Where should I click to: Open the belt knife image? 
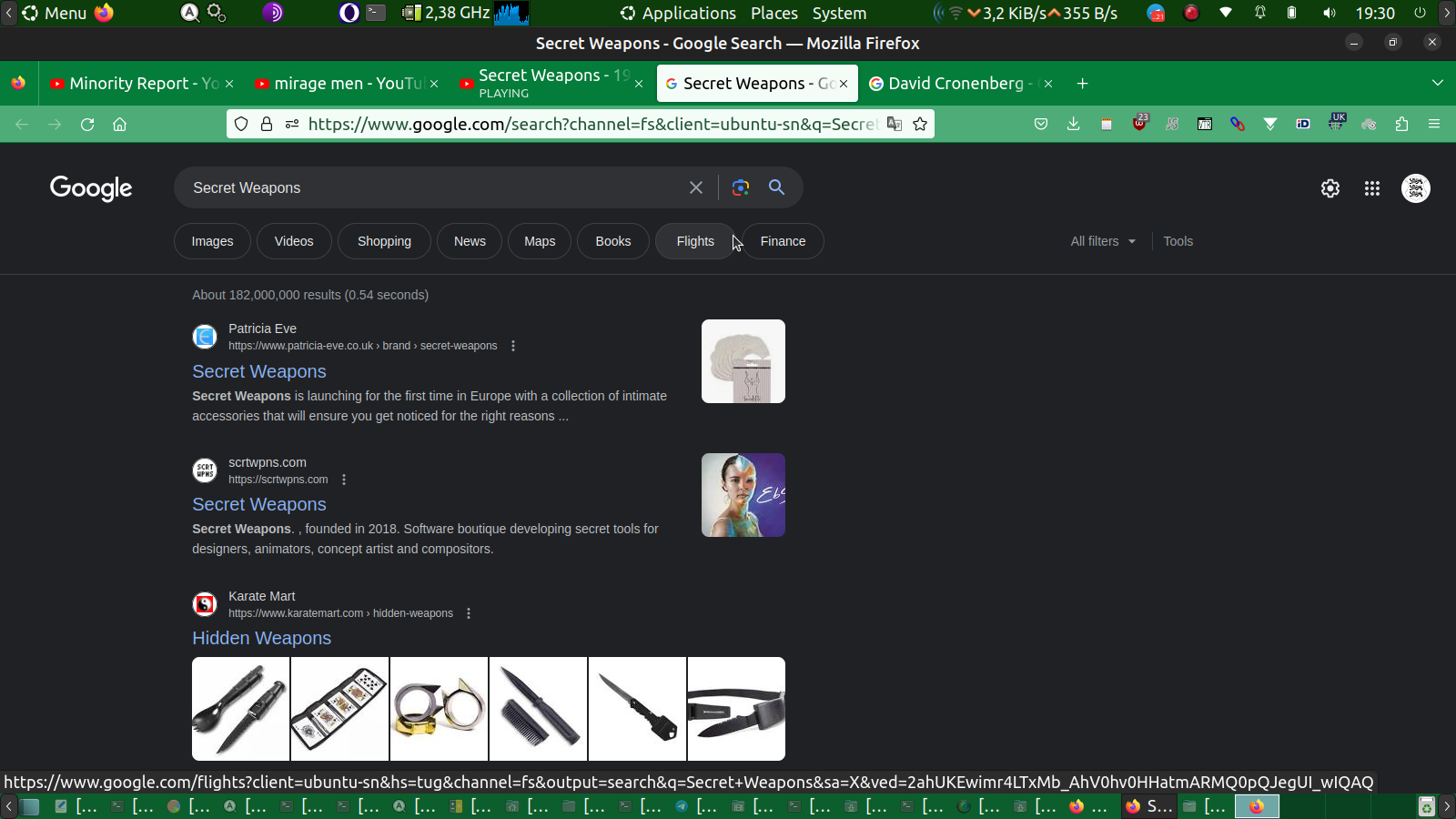tap(736, 709)
